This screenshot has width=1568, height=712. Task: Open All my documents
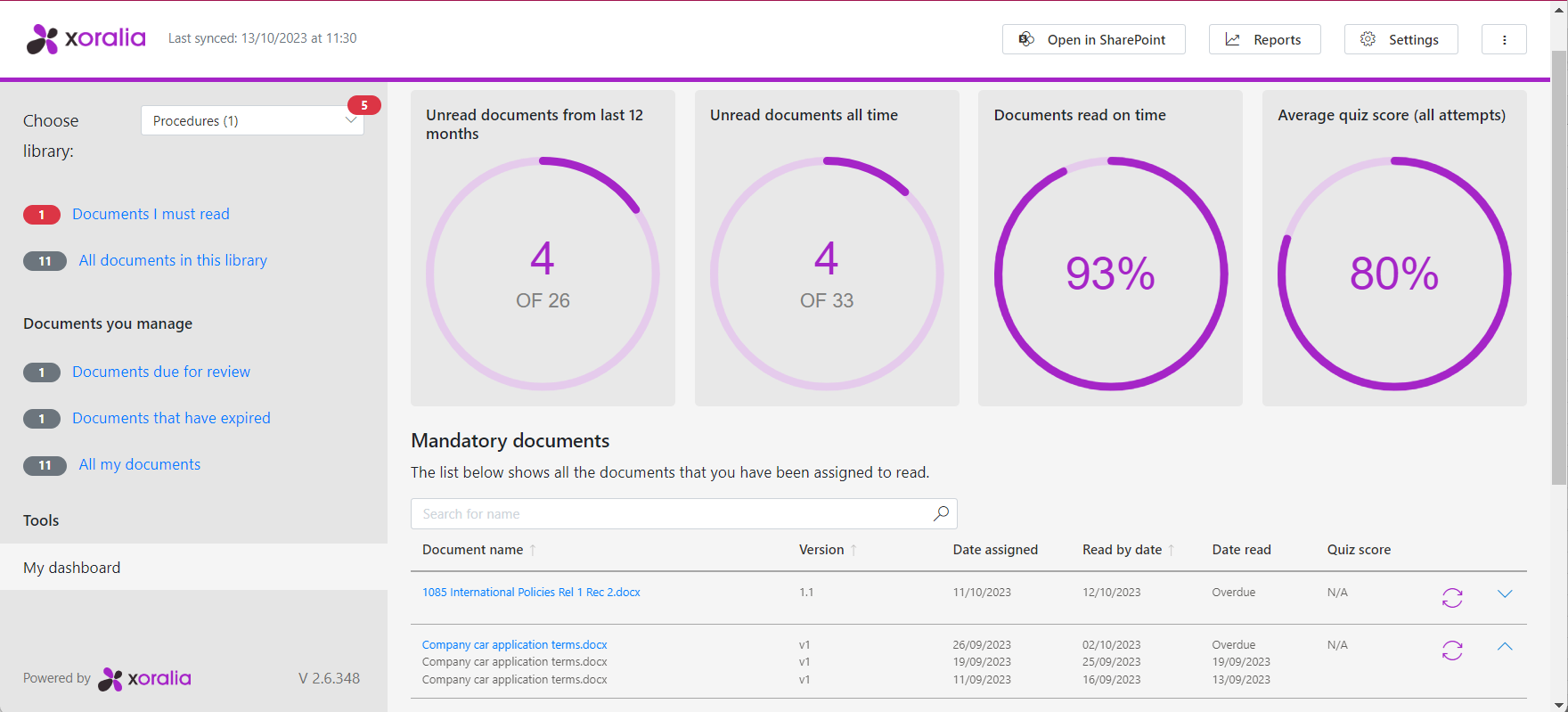140,464
